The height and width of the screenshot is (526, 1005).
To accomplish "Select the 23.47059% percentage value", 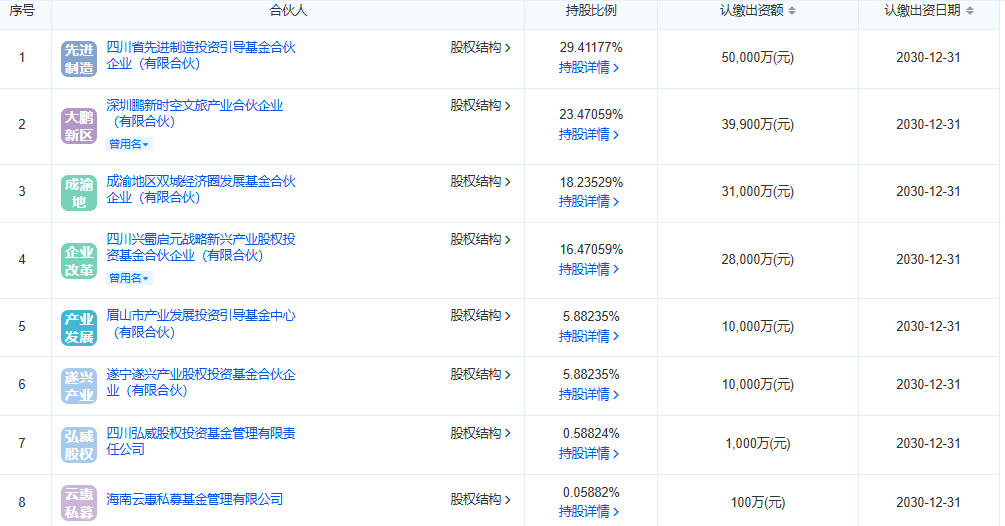I will (591, 115).
